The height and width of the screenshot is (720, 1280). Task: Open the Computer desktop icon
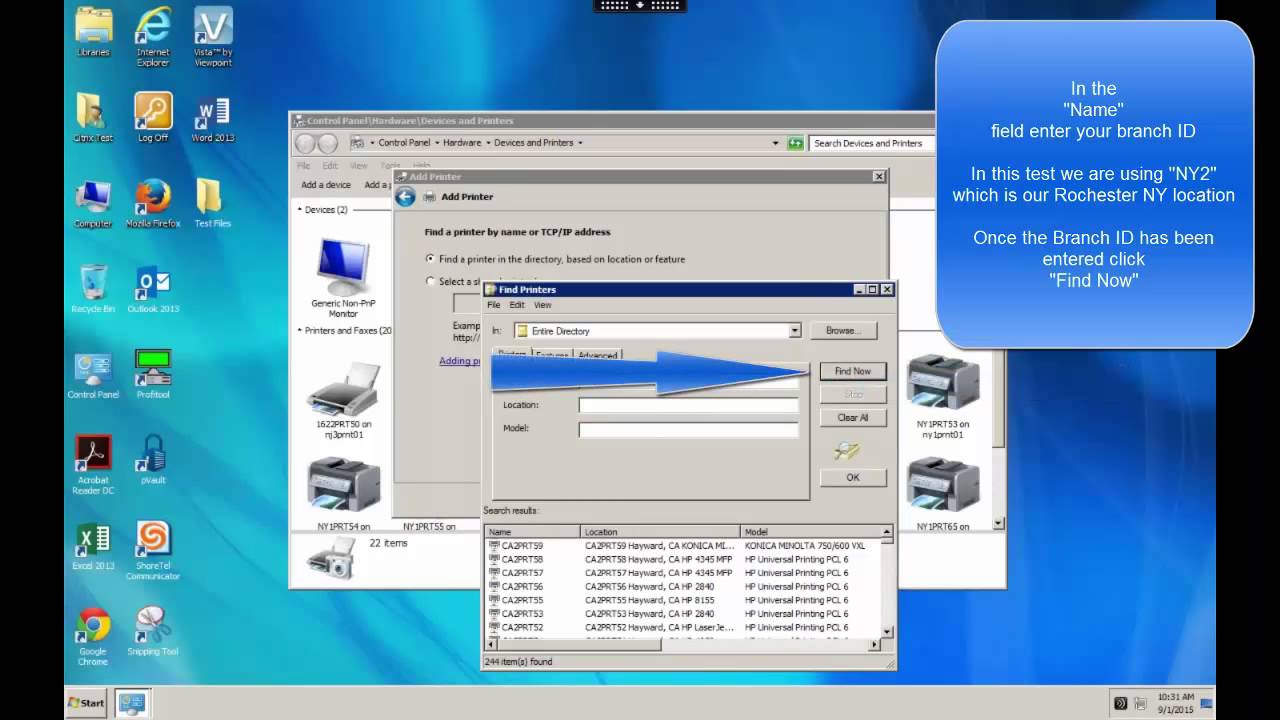click(93, 203)
